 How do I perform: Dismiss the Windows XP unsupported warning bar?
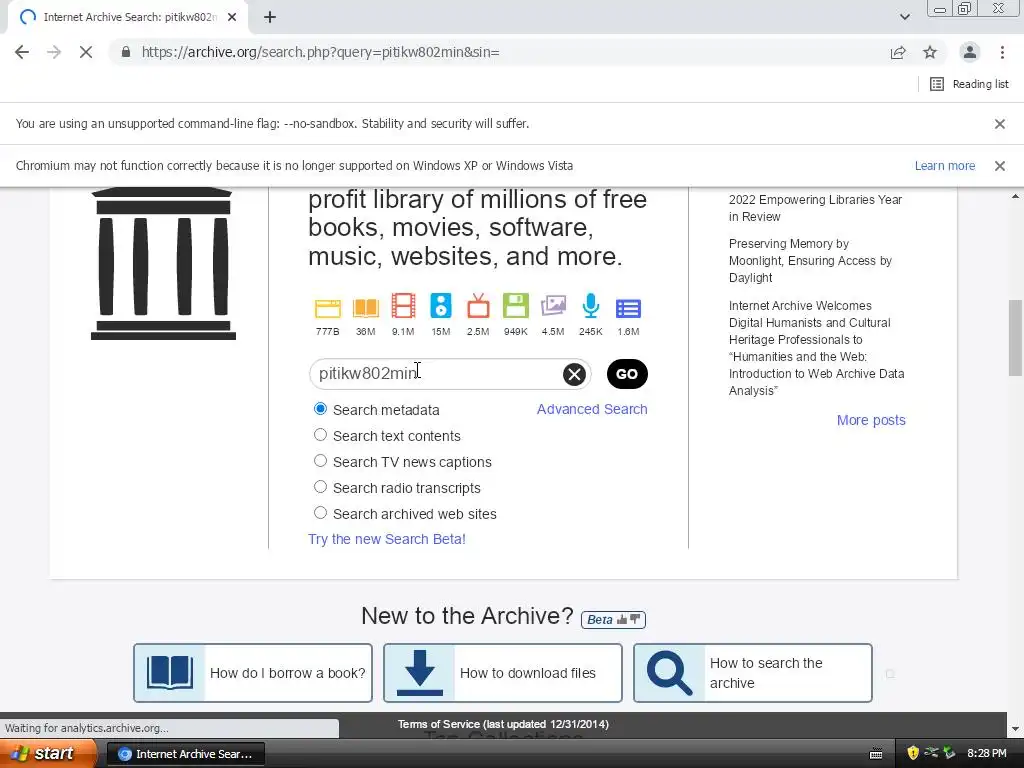point(1000,166)
